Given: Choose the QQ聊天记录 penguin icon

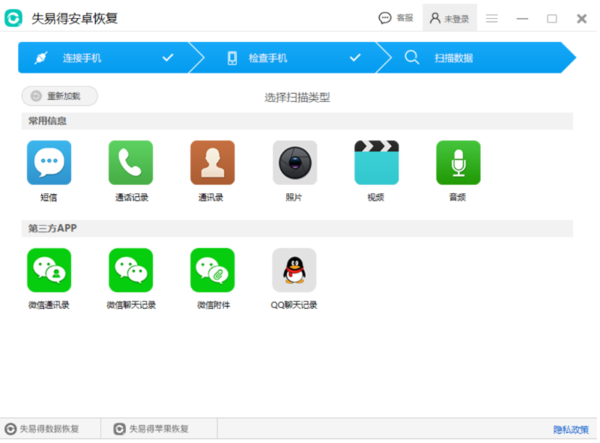Looking at the screenshot, I should coord(294,270).
